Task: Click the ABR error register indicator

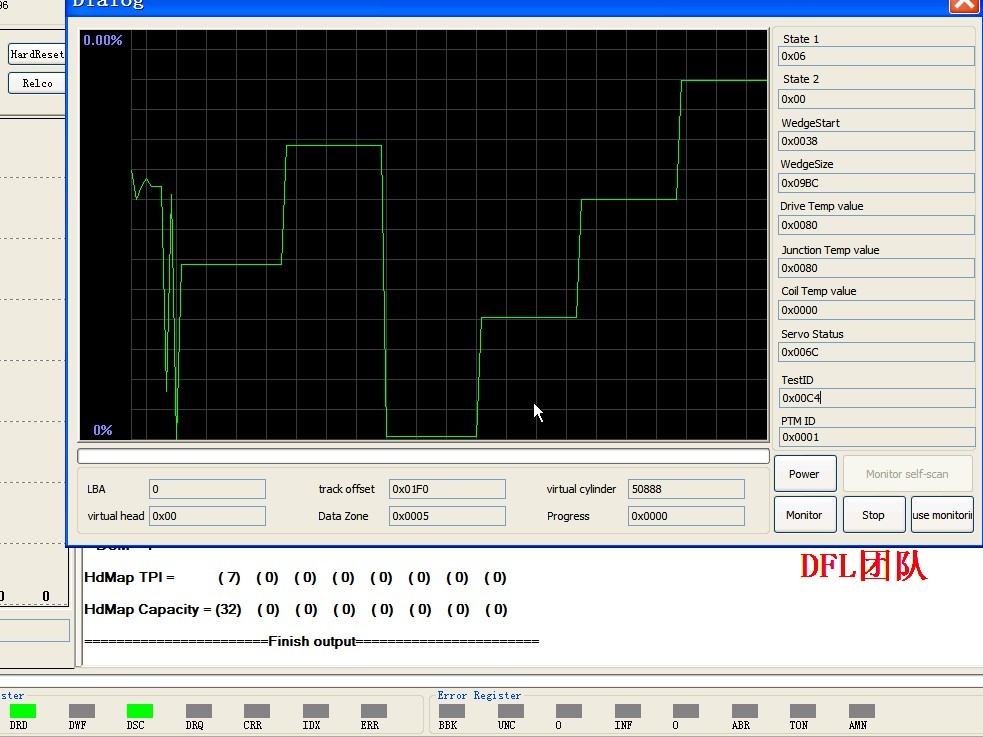Action: (x=744, y=711)
